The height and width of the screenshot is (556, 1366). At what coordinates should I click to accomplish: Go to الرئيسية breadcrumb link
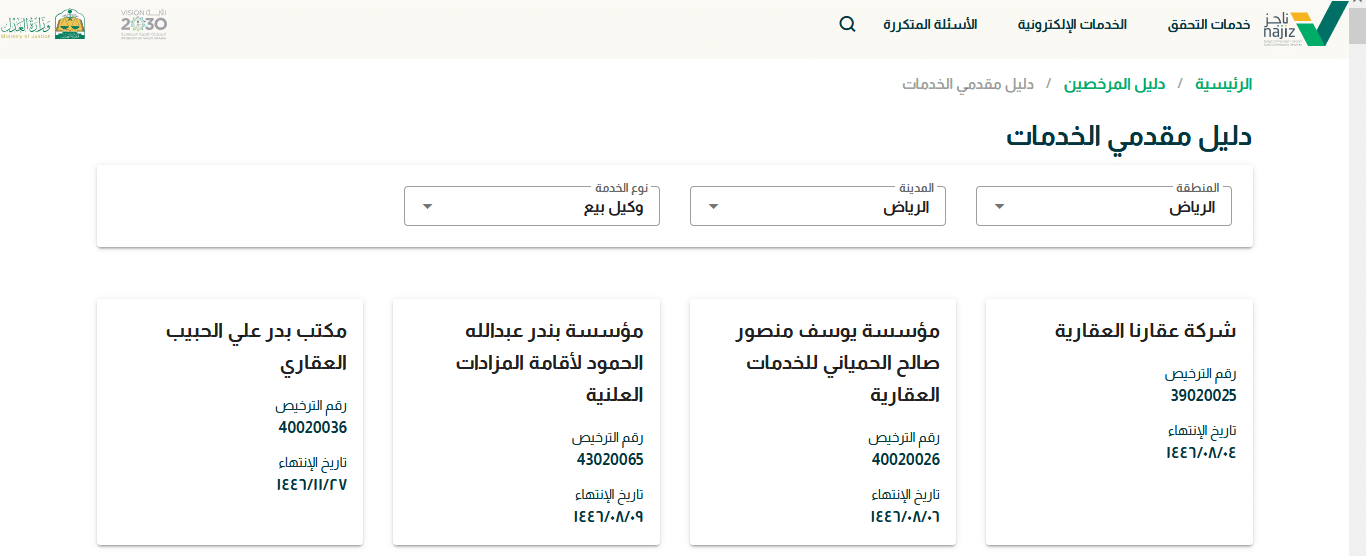[x=1224, y=84]
